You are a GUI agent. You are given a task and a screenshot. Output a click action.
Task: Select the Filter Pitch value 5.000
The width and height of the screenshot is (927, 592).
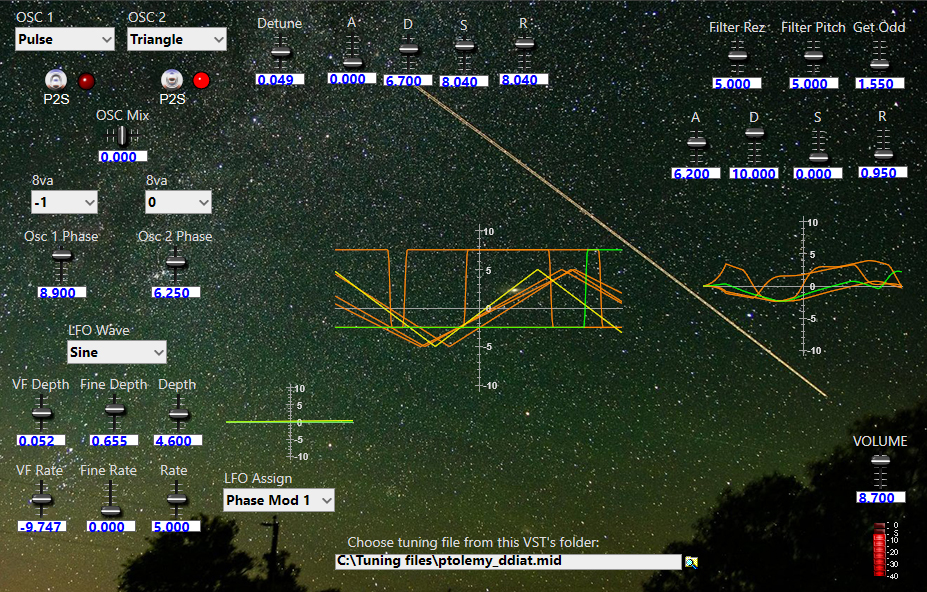pos(814,83)
